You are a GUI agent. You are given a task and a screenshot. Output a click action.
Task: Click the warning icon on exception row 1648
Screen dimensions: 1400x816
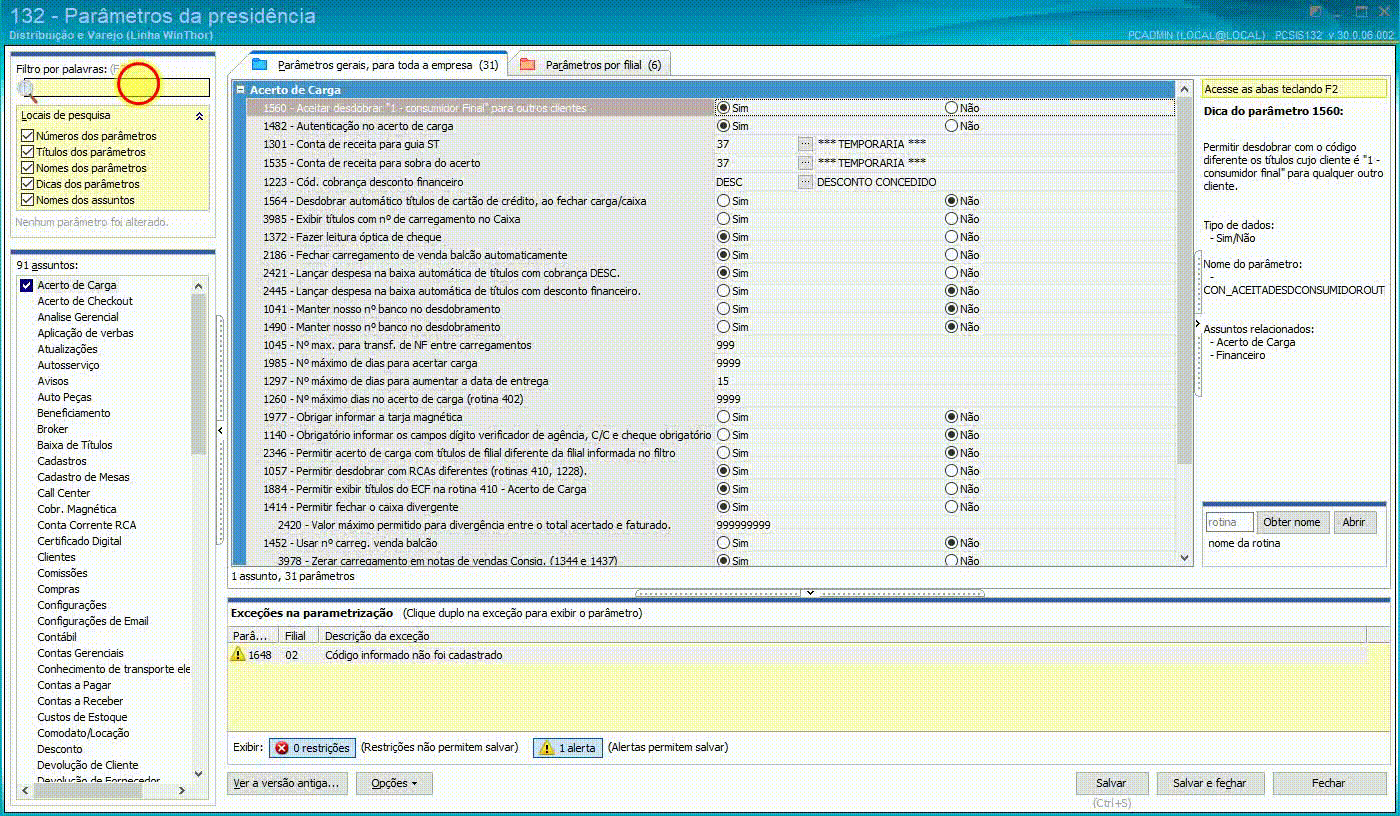tap(238, 654)
